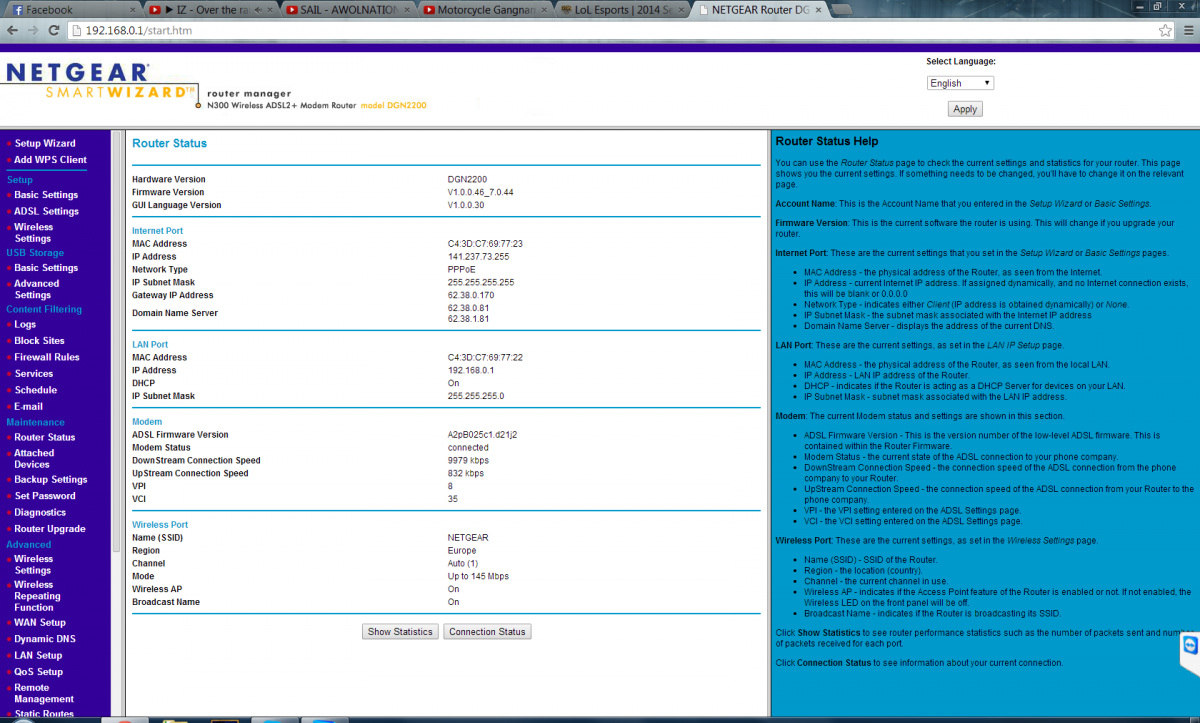
Task: Click the firmware version V1.0.0.46_7.0.44
Action: pyautogui.click(x=481, y=192)
